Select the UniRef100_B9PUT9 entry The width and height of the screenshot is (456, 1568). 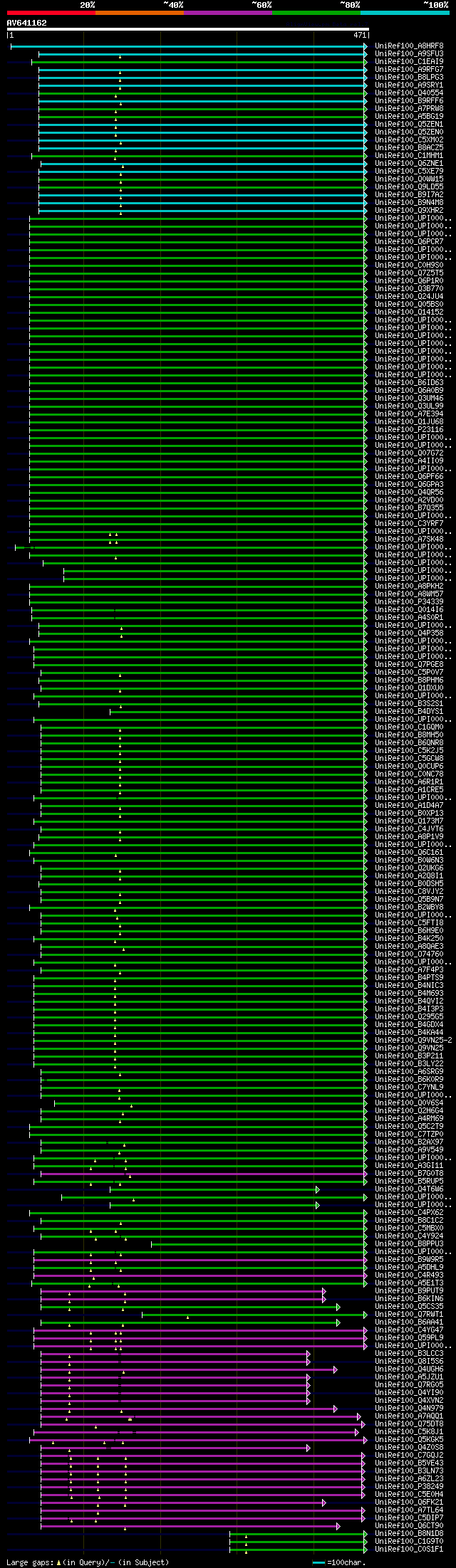point(409,1291)
